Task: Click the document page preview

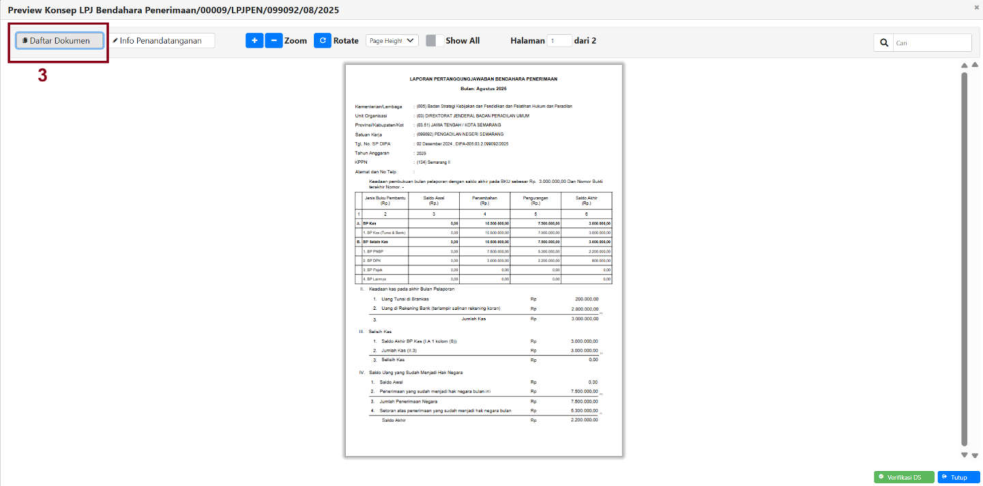Action: (x=483, y=260)
